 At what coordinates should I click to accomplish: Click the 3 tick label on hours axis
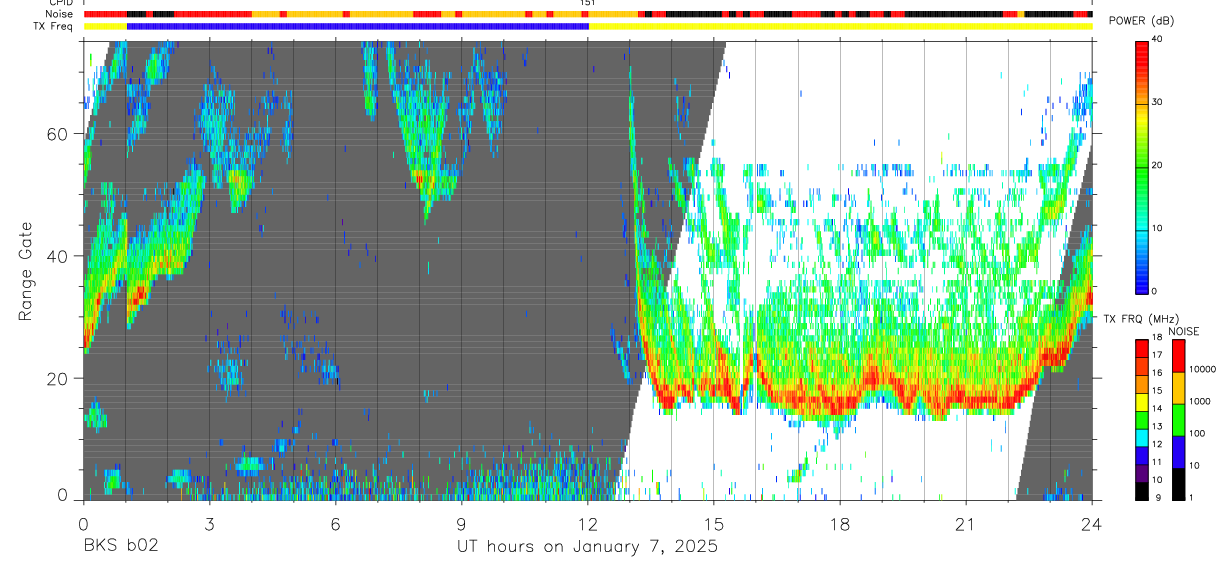209,523
